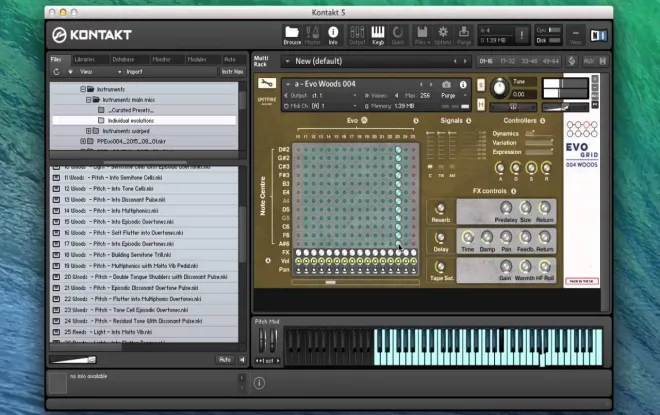Open Kontakt Options gear

443,35
